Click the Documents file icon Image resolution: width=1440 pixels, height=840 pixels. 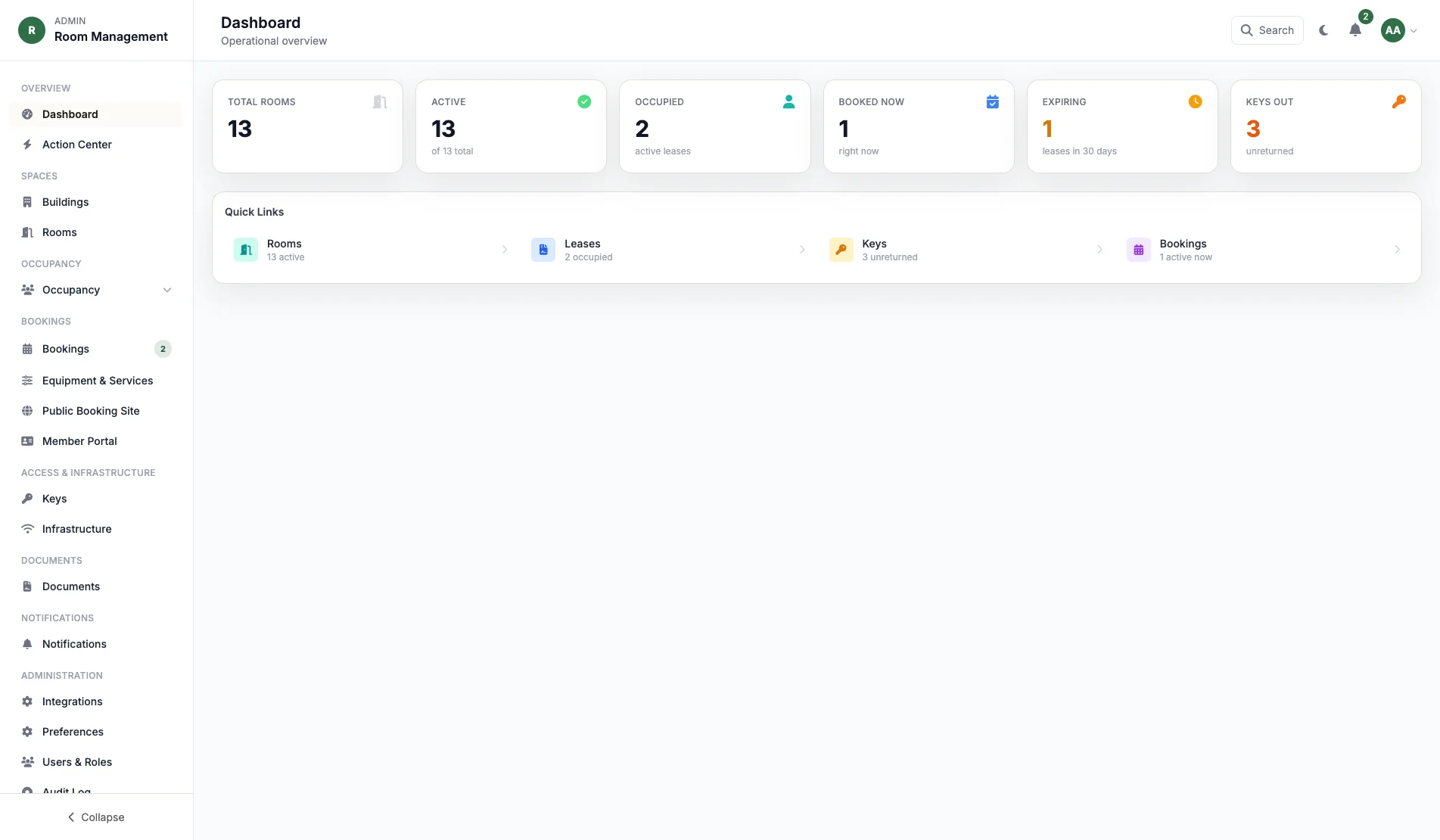tap(27, 586)
